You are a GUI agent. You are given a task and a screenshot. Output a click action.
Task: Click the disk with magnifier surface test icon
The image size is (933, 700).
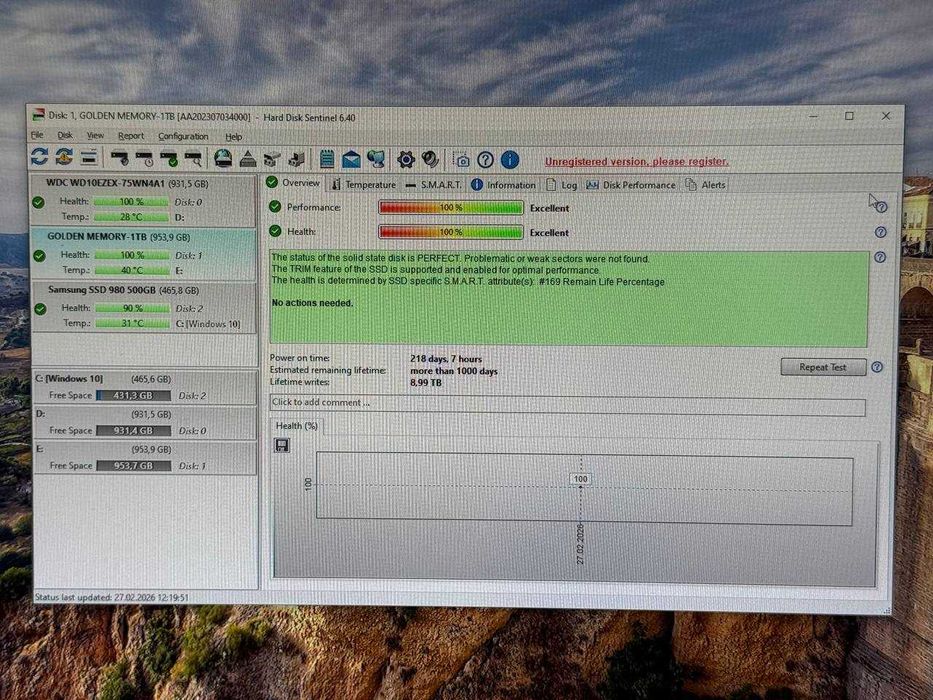[x=193, y=158]
